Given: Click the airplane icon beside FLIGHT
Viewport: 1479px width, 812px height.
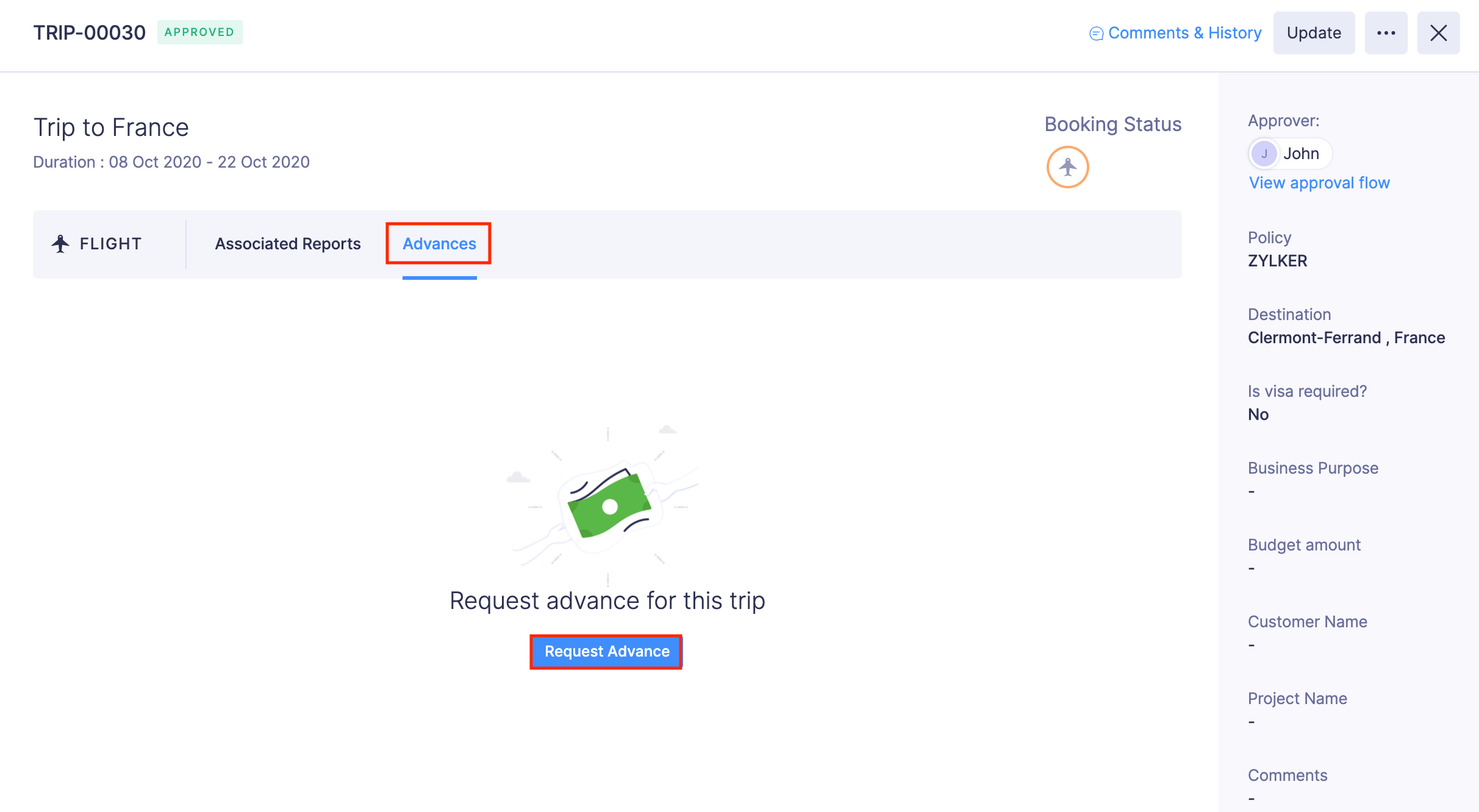Looking at the screenshot, I should 60,244.
